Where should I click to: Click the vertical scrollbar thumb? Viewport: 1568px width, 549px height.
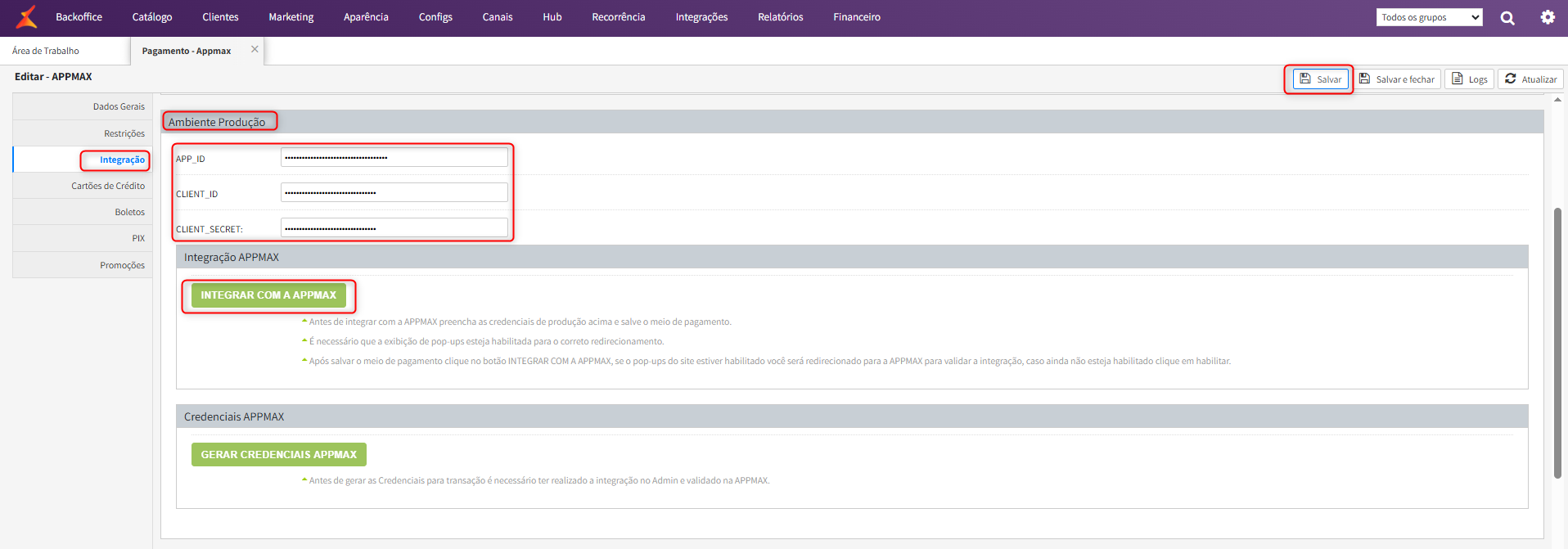click(x=1557, y=343)
